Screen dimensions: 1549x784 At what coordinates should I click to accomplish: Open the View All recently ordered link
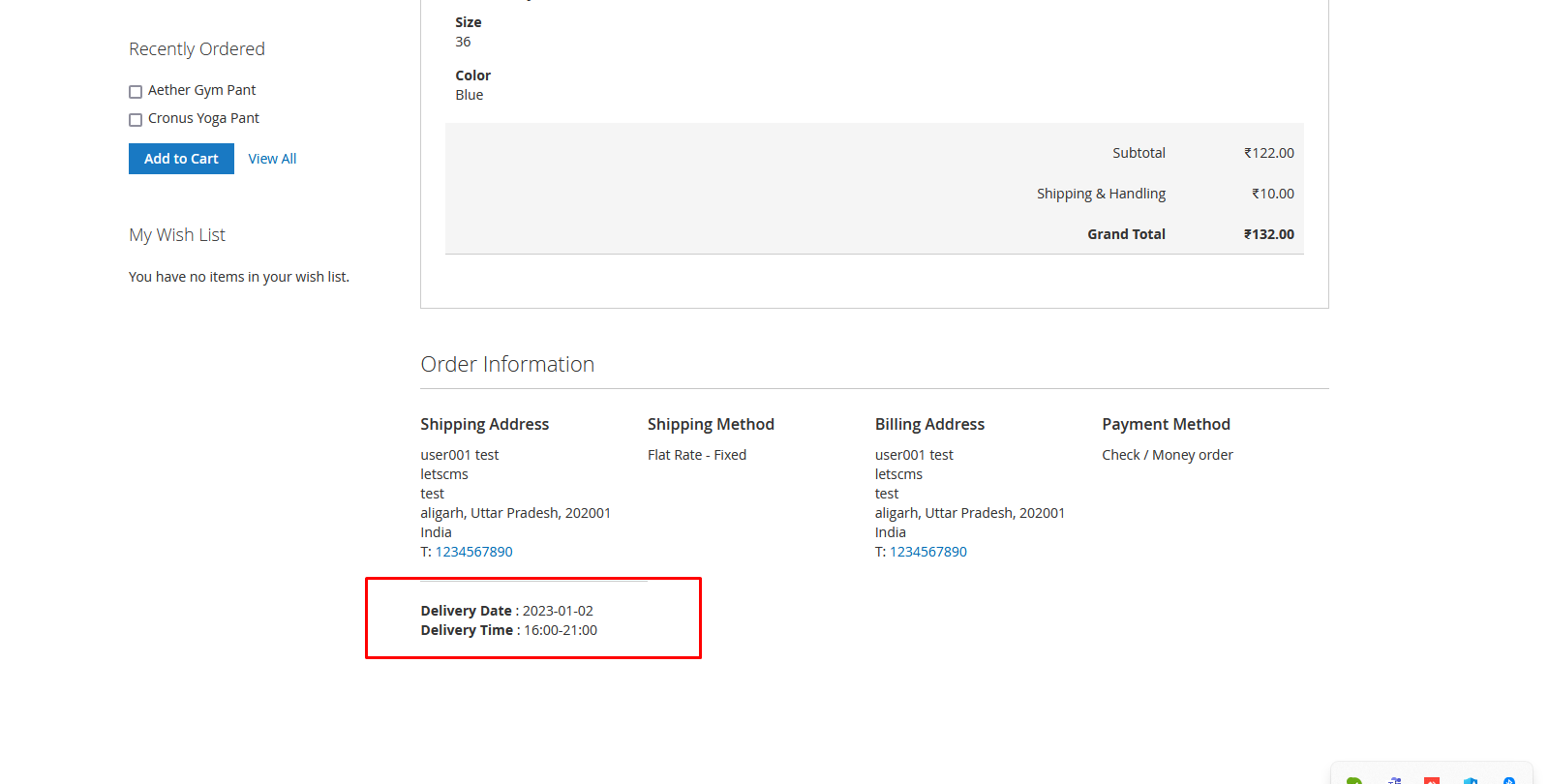coord(272,159)
